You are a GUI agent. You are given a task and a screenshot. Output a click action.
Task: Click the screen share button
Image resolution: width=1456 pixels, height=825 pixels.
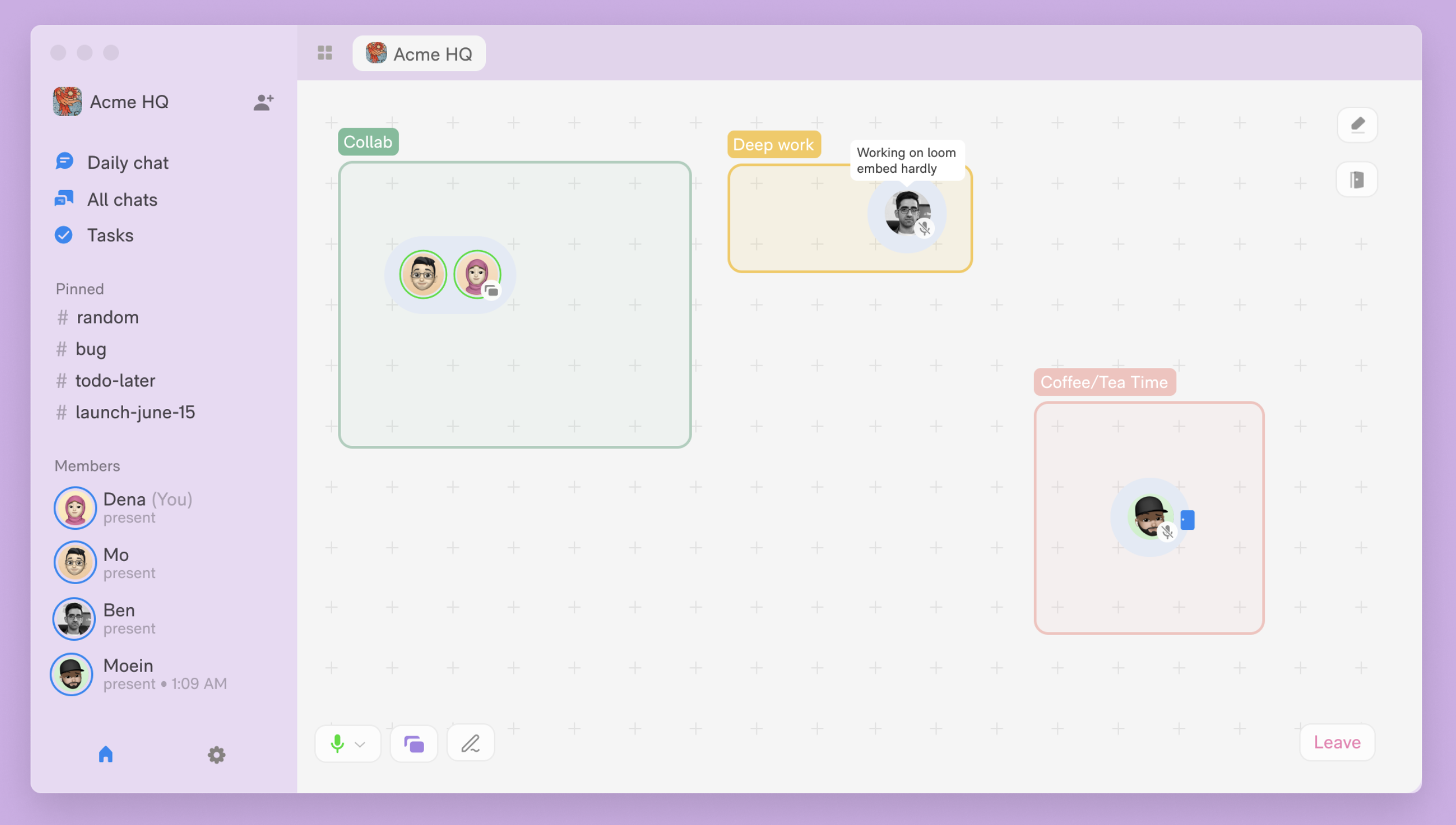pyautogui.click(x=414, y=744)
